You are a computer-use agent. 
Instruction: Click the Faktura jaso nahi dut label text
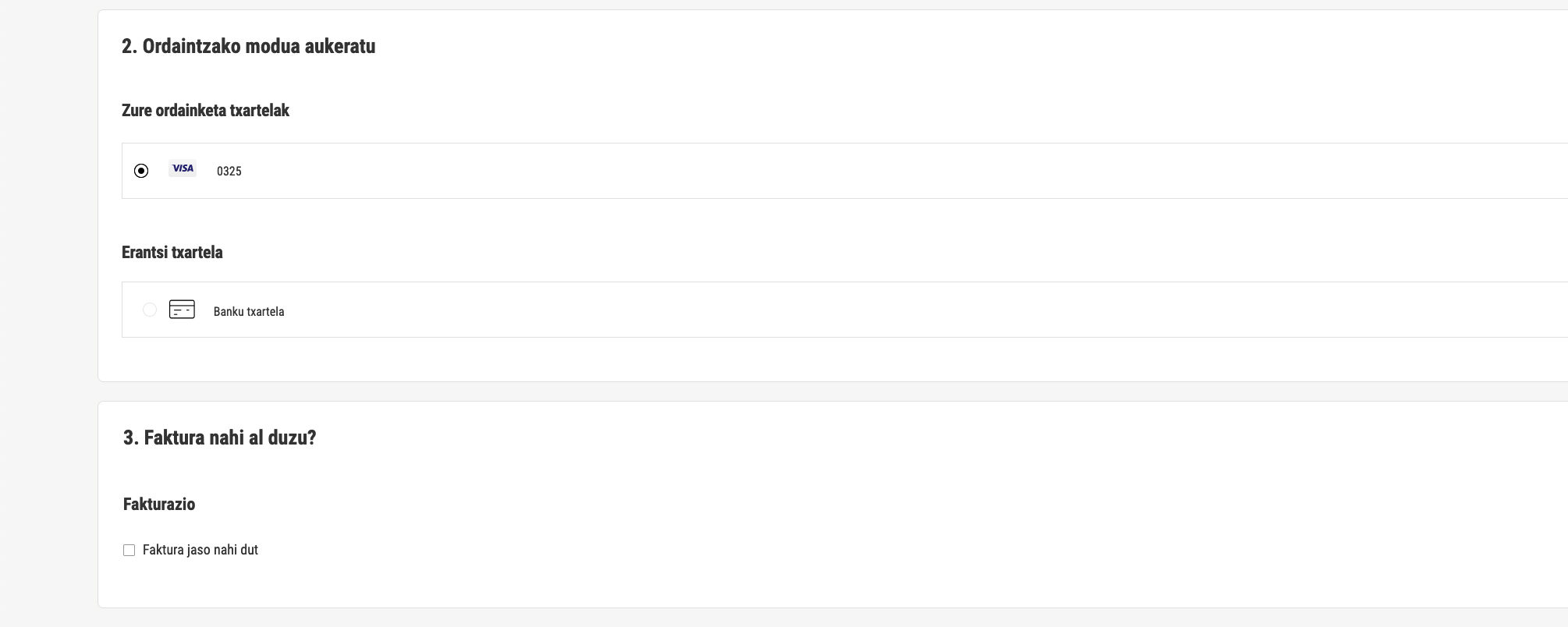pos(200,550)
